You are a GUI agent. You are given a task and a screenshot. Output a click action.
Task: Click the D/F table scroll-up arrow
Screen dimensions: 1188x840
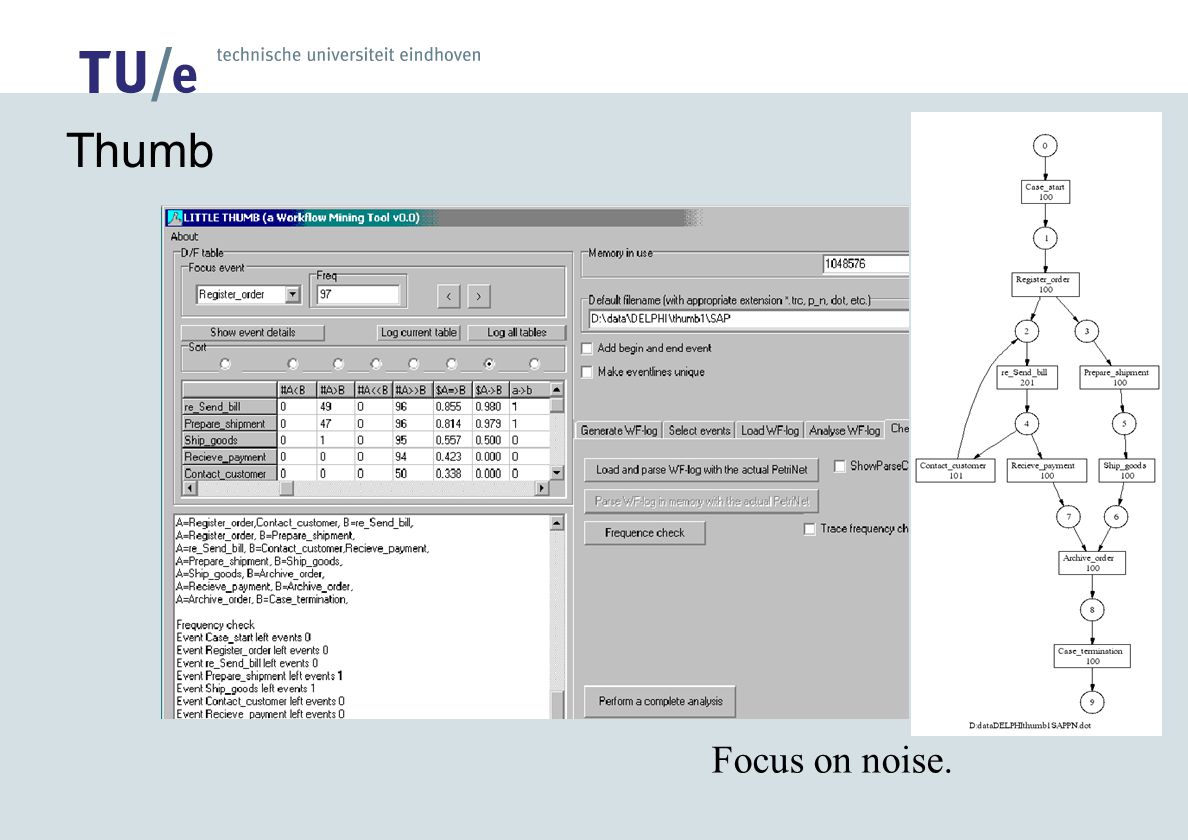[557, 390]
